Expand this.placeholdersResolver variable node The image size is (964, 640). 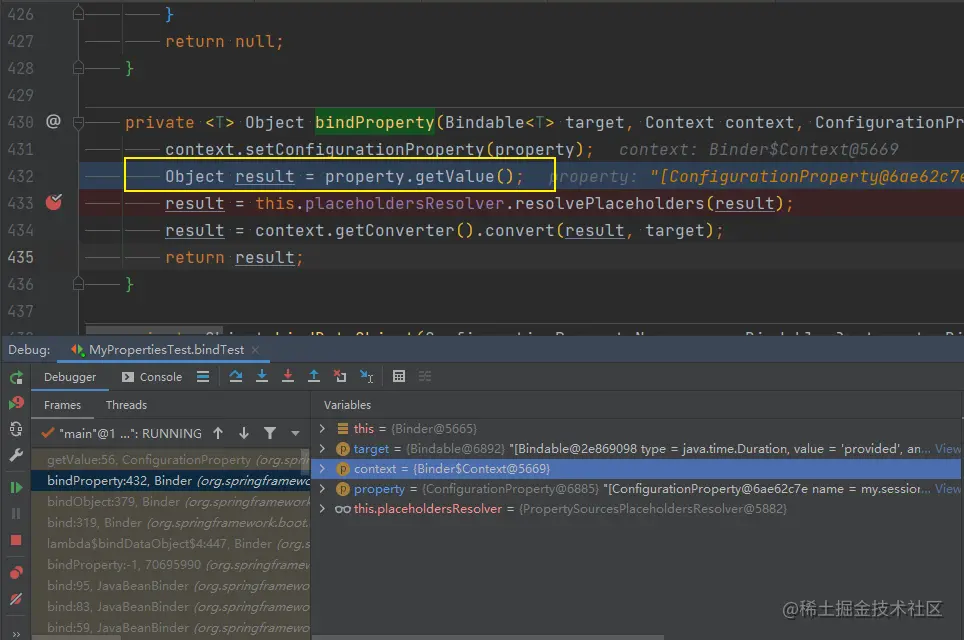(322, 508)
